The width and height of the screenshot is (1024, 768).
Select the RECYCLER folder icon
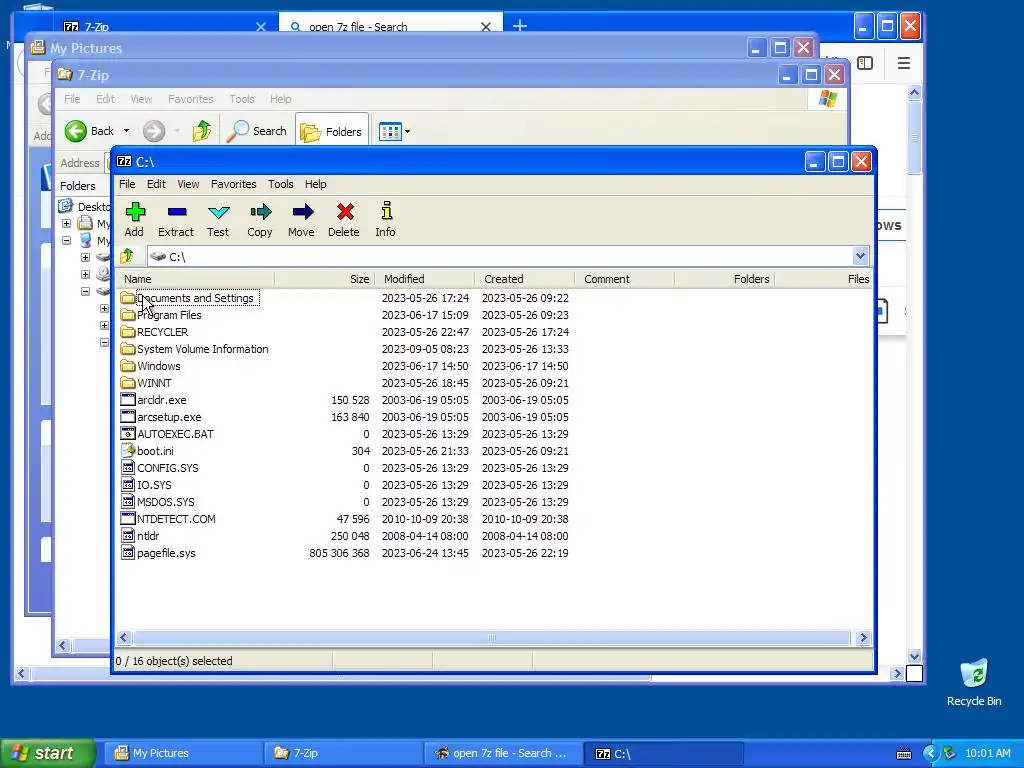128,332
